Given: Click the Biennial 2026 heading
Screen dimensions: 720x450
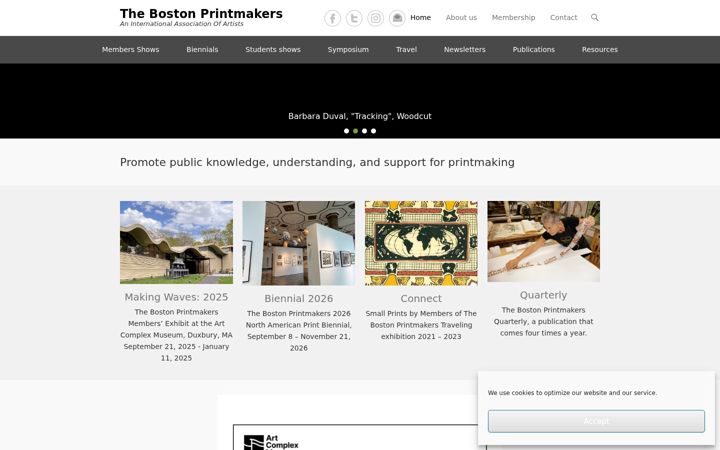Looking at the screenshot, I should point(298,298).
